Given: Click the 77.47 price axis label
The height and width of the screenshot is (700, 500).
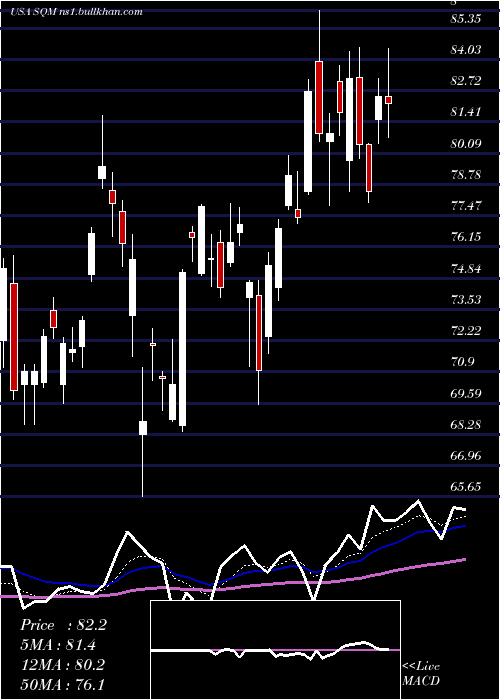Looking at the screenshot, I should point(466,206).
